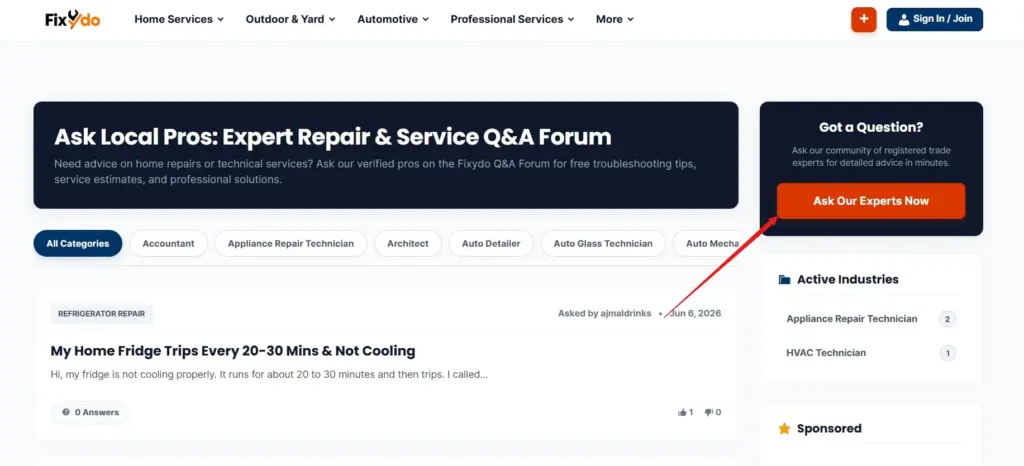Select the Auto Mechanic category pill
The image size is (1024, 466).
click(x=706, y=243)
